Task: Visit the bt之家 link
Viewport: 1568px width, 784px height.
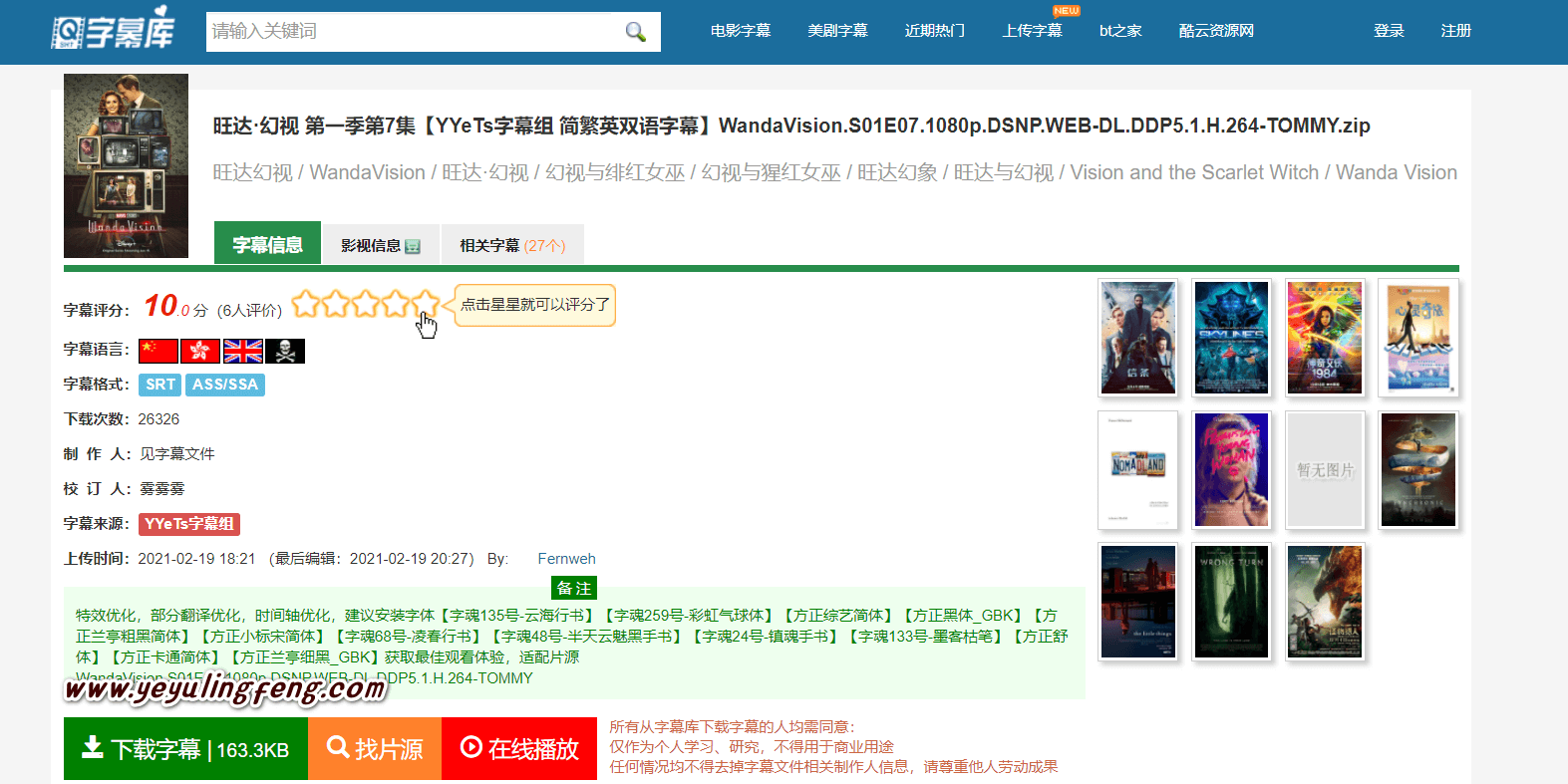Action: pyautogui.click(x=1120, y=31)
